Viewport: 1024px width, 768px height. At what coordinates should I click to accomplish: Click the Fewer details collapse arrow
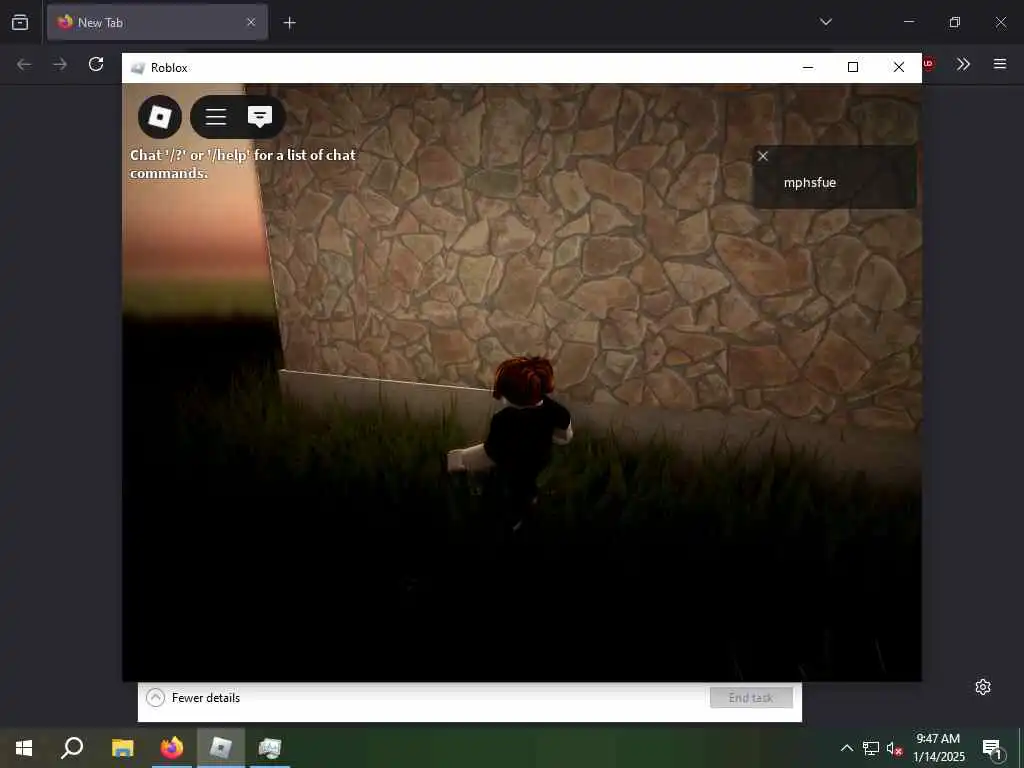tap(155, 697)
